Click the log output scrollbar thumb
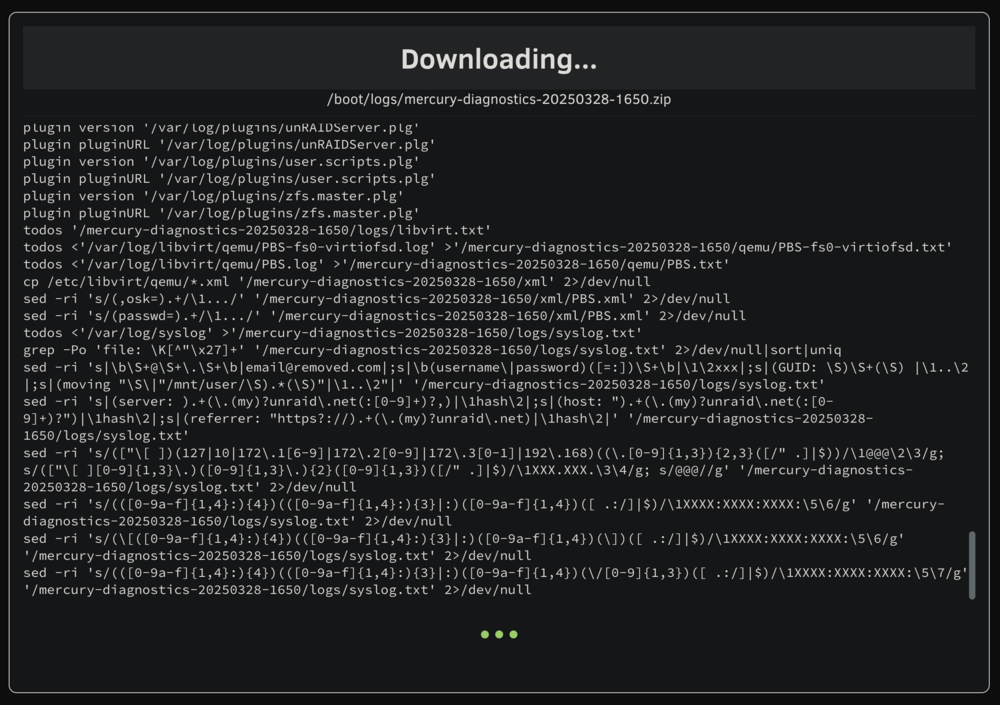Viewport: 1000px width, 705px height. coord(972,565)
